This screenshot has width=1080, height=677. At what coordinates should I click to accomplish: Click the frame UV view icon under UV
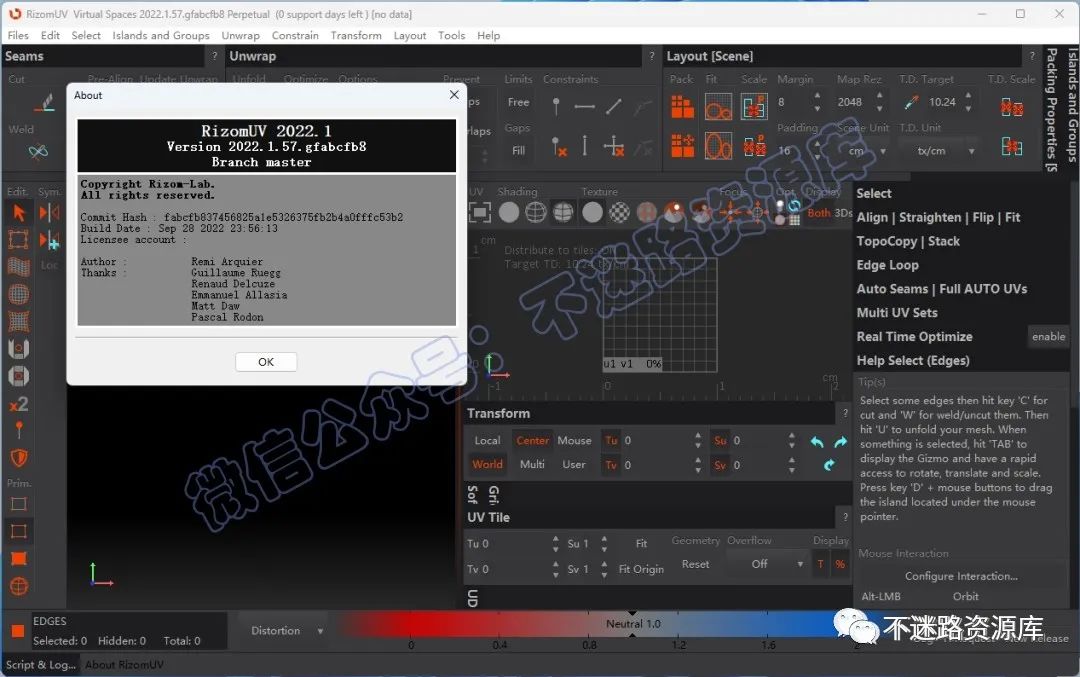pyautogui.click(x=479, y=212)
